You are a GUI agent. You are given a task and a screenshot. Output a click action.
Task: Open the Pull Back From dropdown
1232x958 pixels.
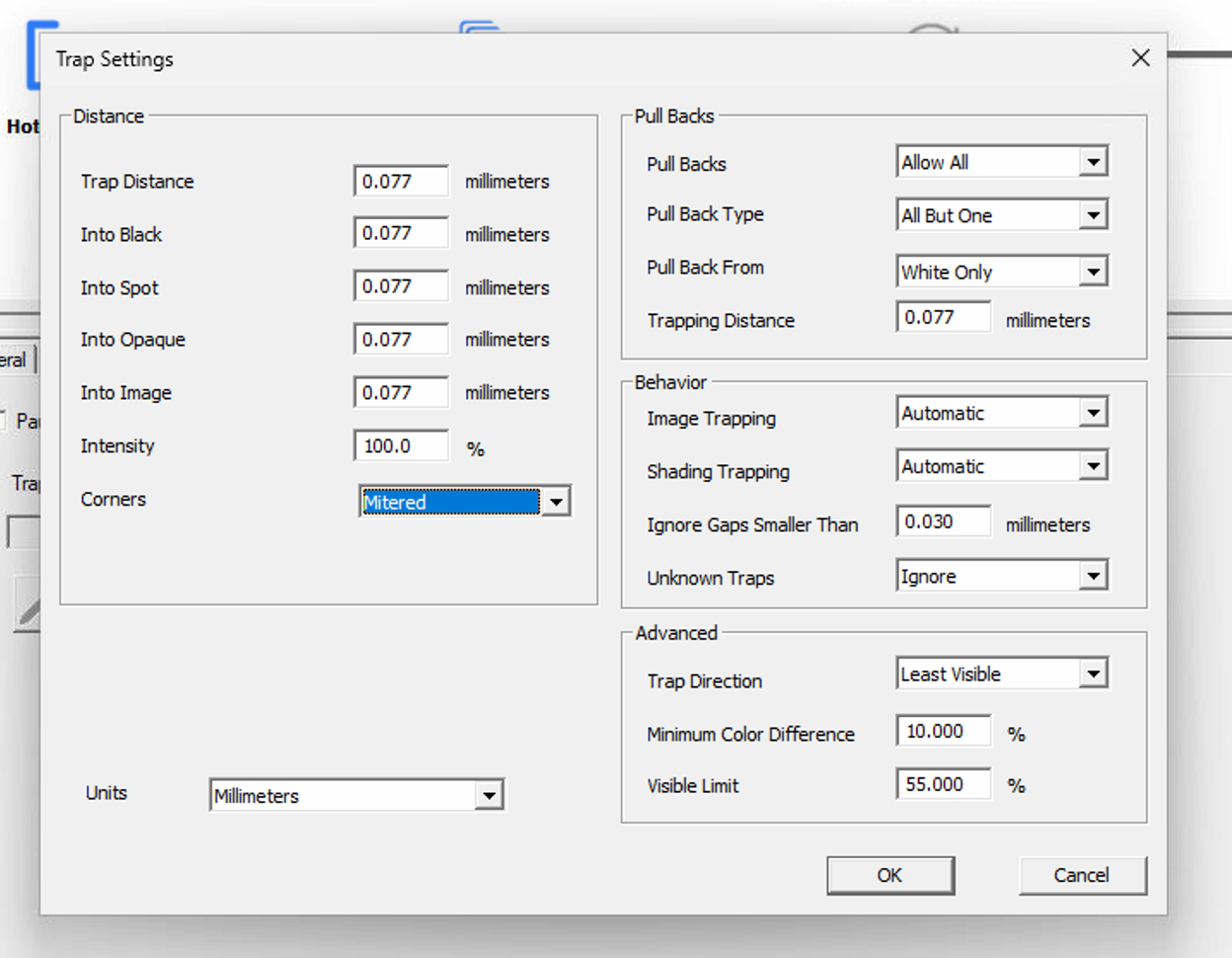(x=1096, y=271)
